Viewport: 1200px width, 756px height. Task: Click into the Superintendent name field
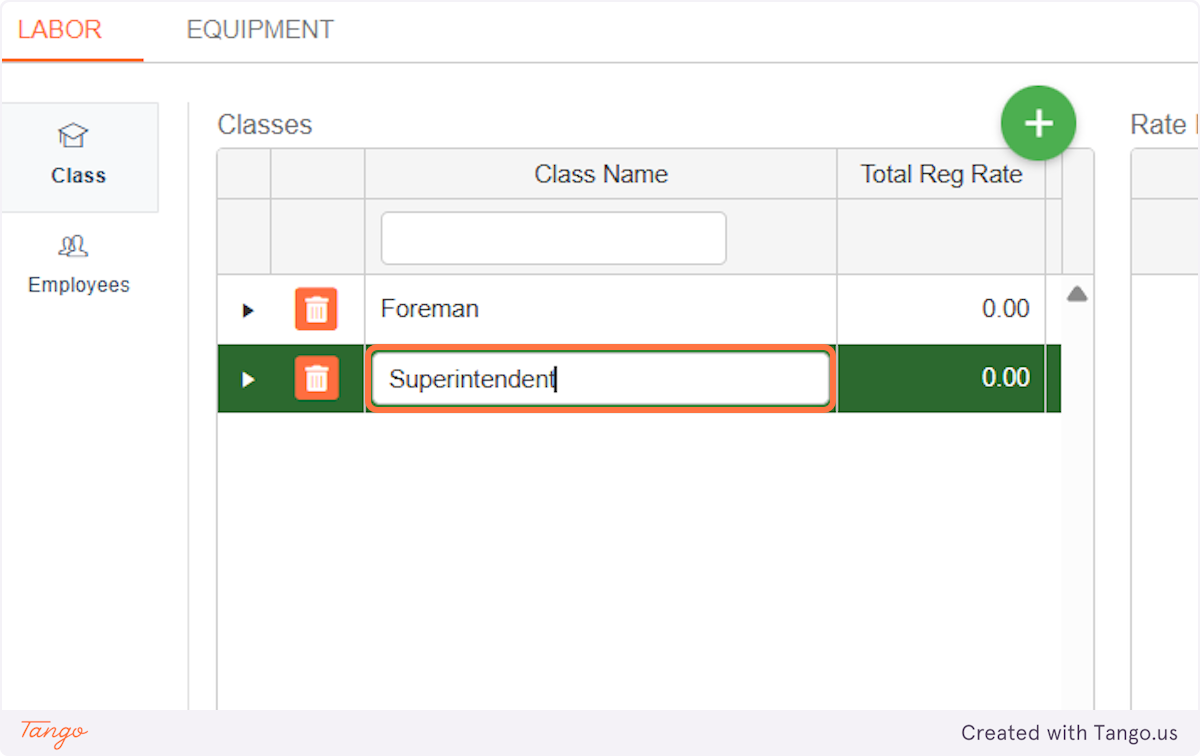(600, 379)
